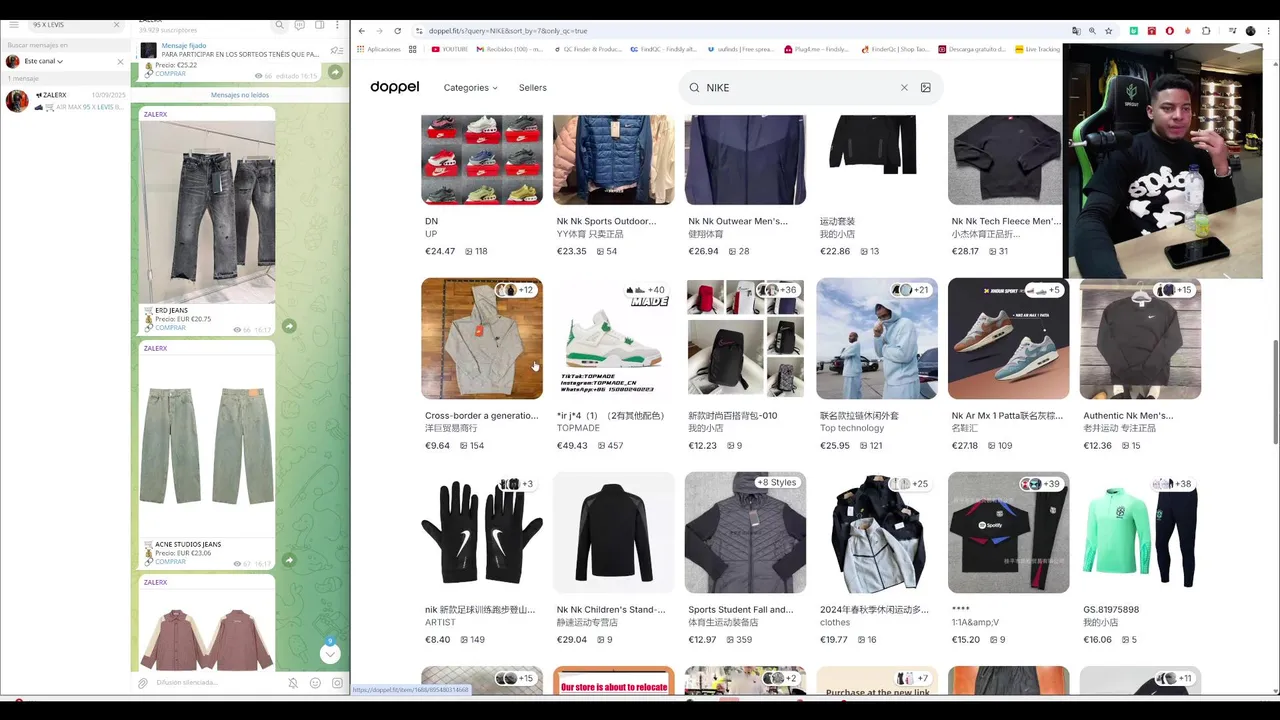Click QC photo count 457 under TOPMADE
This screenshot has height=720, width=1280.
pyautogui.click(x=609, y=446)
